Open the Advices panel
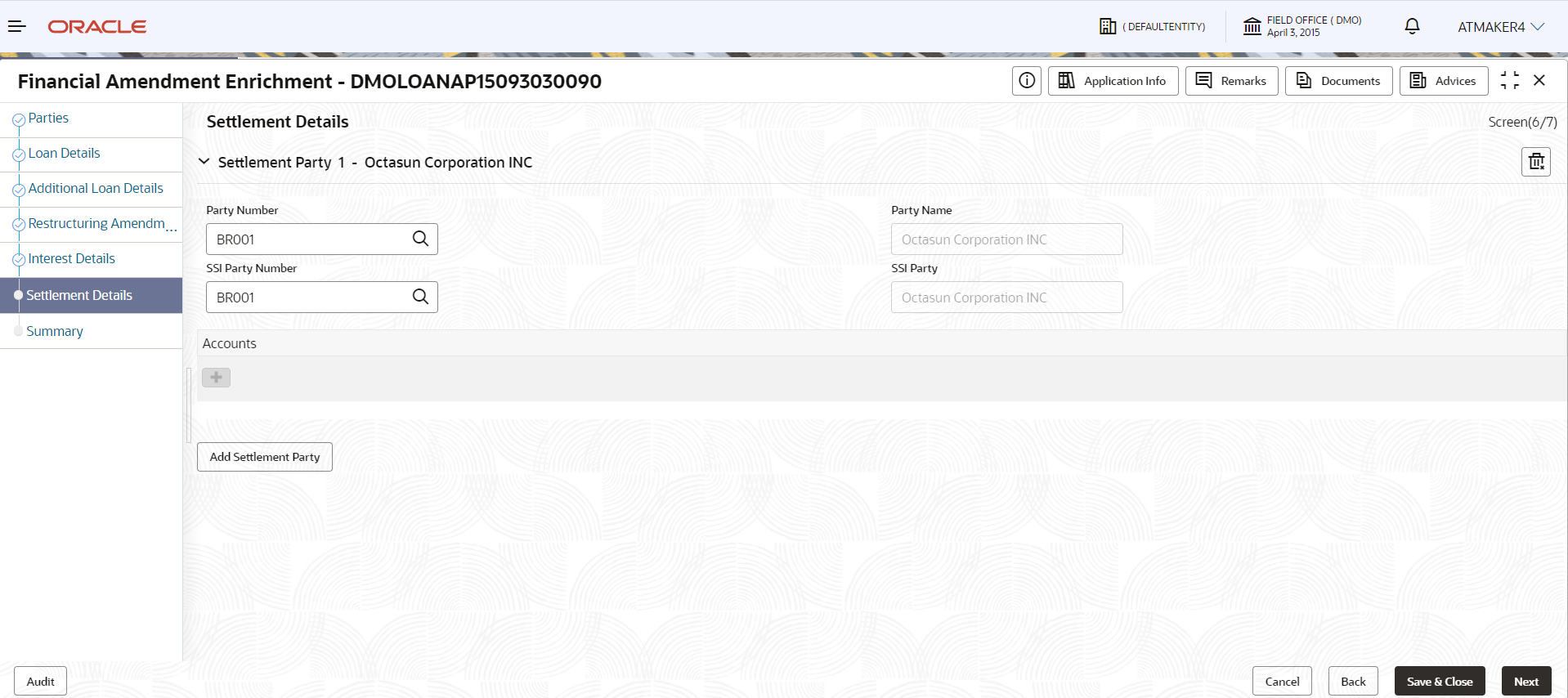Viewport: 1568px width, 698px height. coord(1444,81)
